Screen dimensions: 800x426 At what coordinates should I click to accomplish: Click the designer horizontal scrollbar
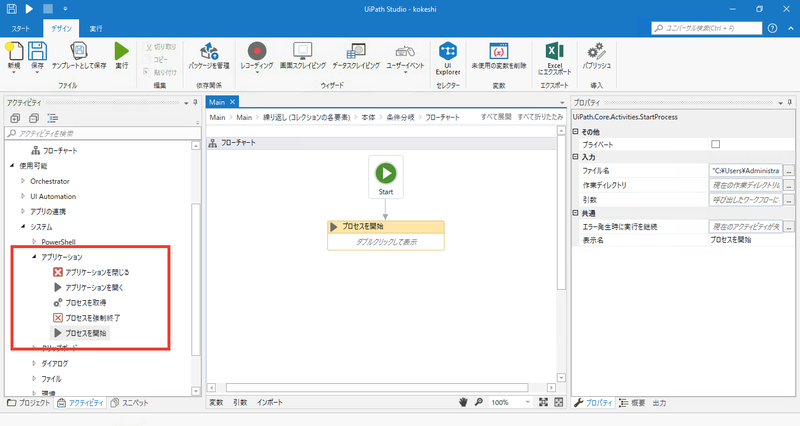(x=377, y=388)
